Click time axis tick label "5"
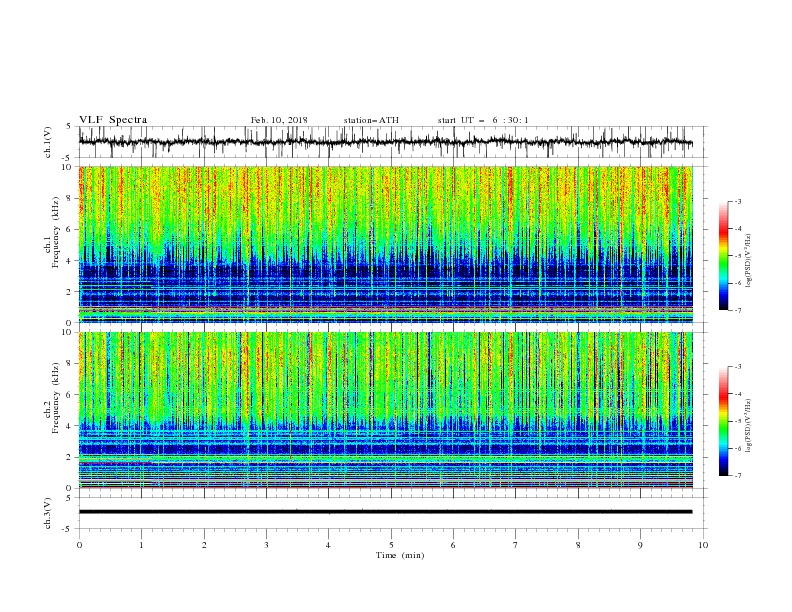 click(391, 545)
